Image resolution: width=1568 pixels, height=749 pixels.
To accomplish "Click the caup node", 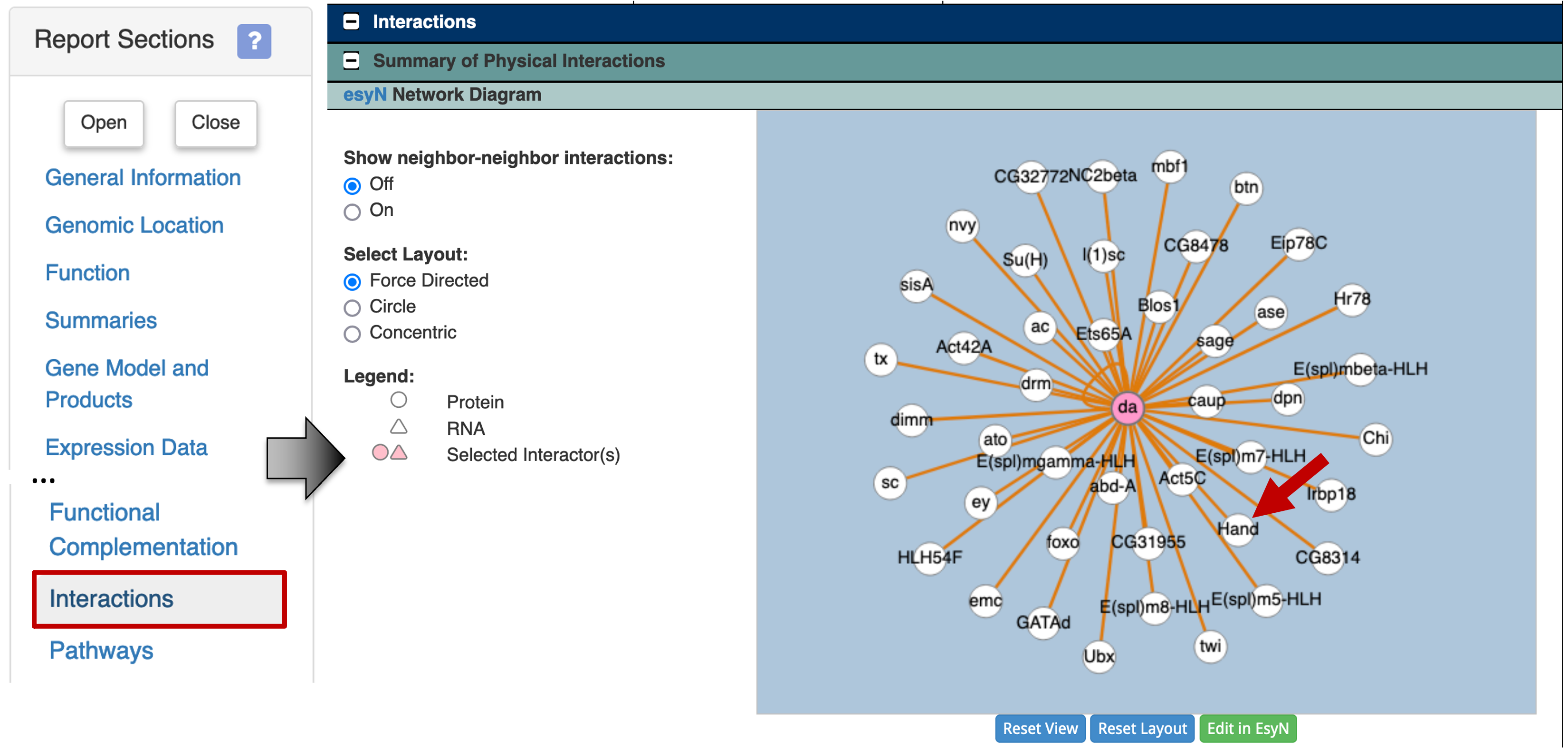I will click(1206, 400).
